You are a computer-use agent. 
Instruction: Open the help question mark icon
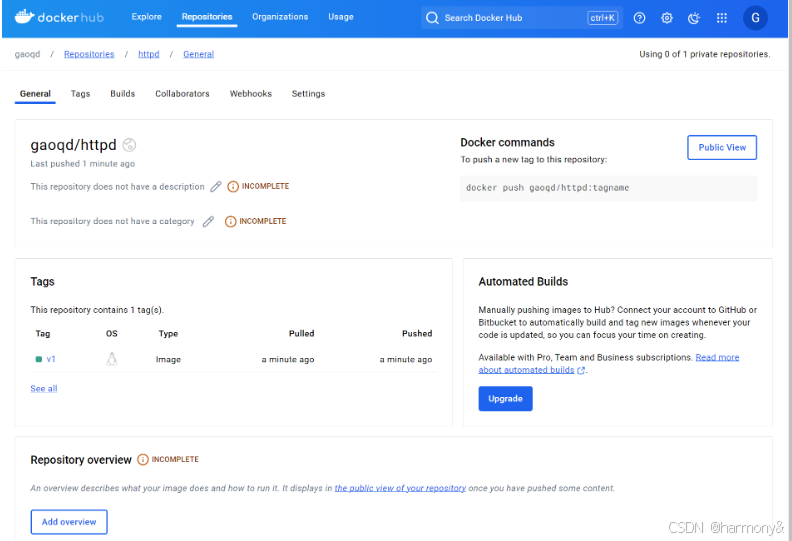click(639, 18)
